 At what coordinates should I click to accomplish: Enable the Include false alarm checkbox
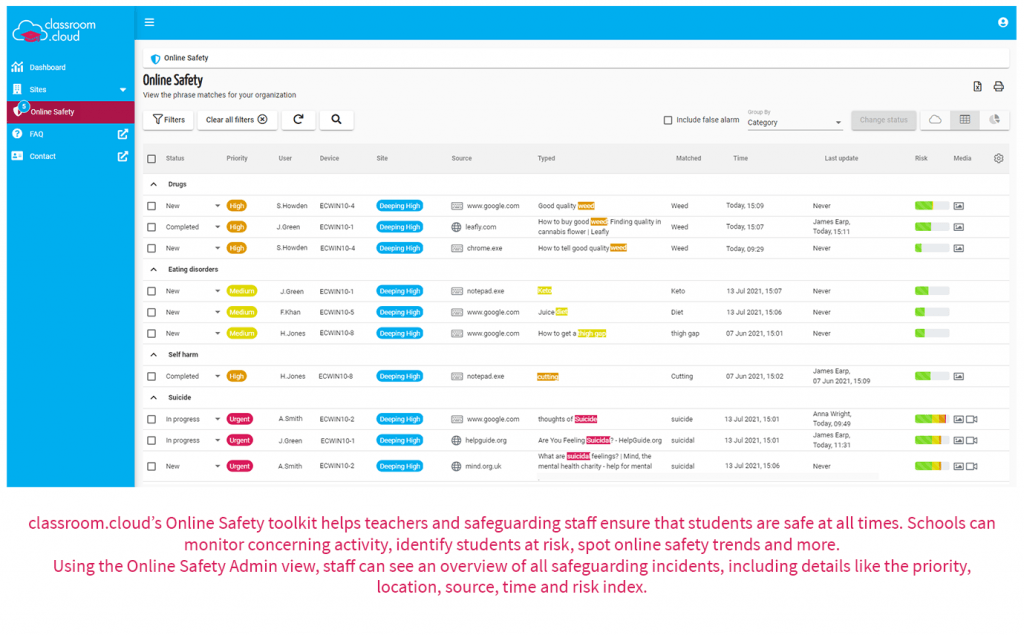(x=668, y=120)
